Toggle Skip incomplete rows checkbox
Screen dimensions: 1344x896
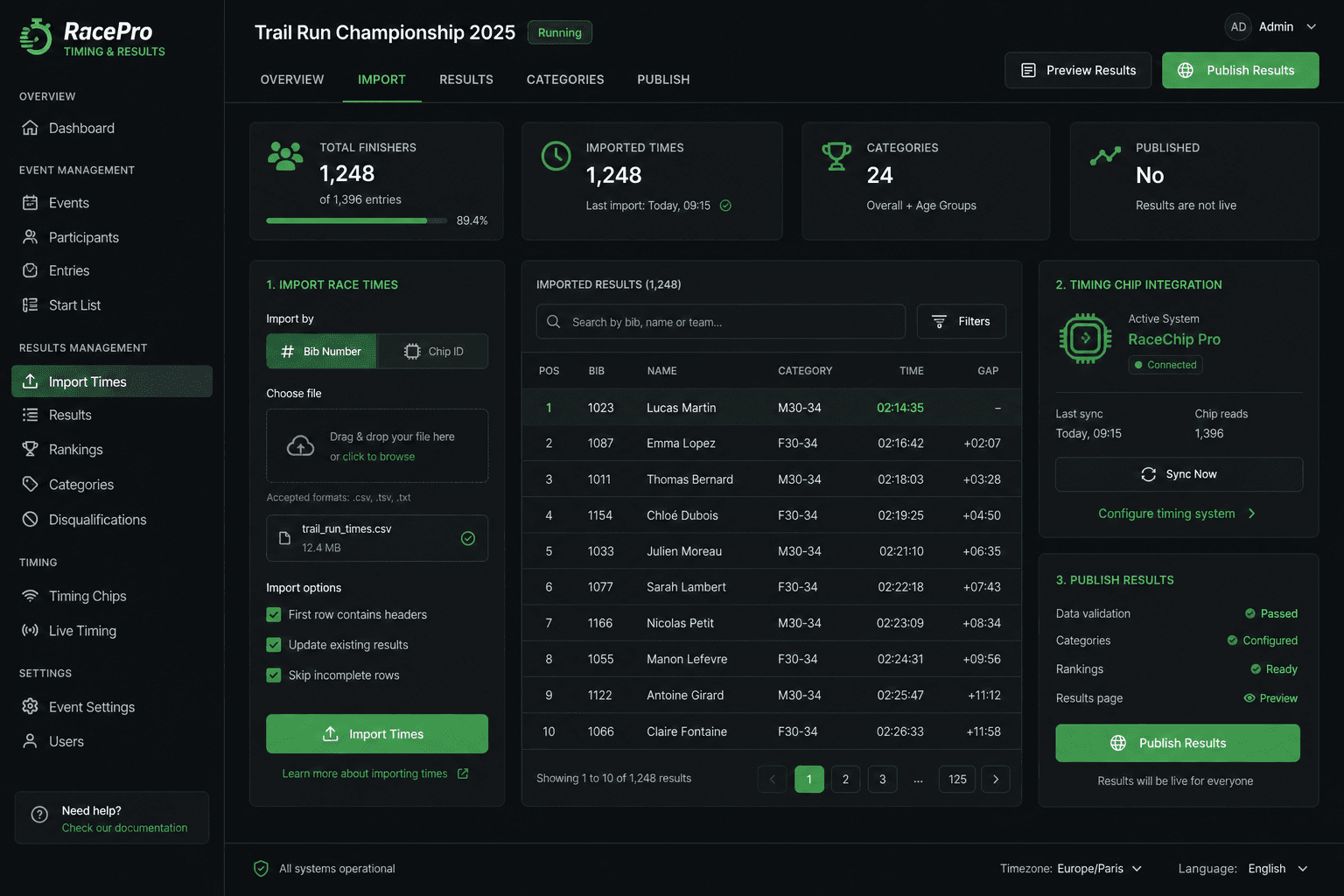(274, 675)
